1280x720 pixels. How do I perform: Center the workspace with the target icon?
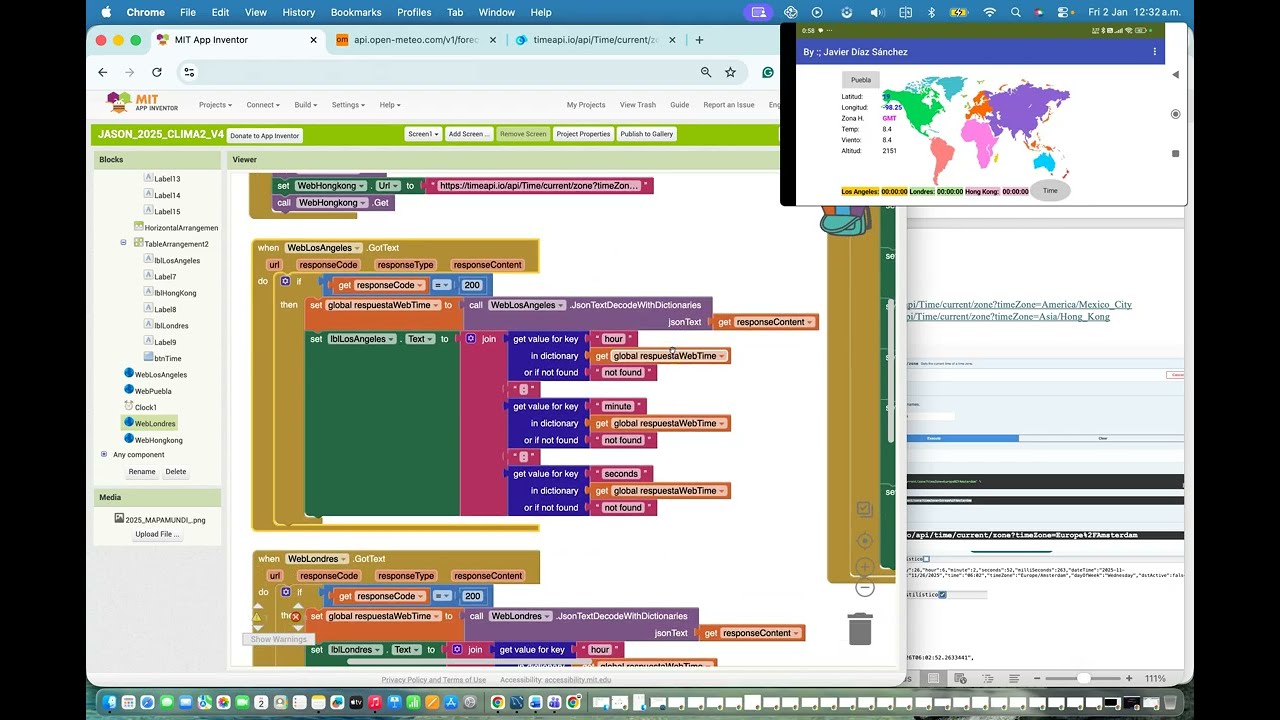865,541
